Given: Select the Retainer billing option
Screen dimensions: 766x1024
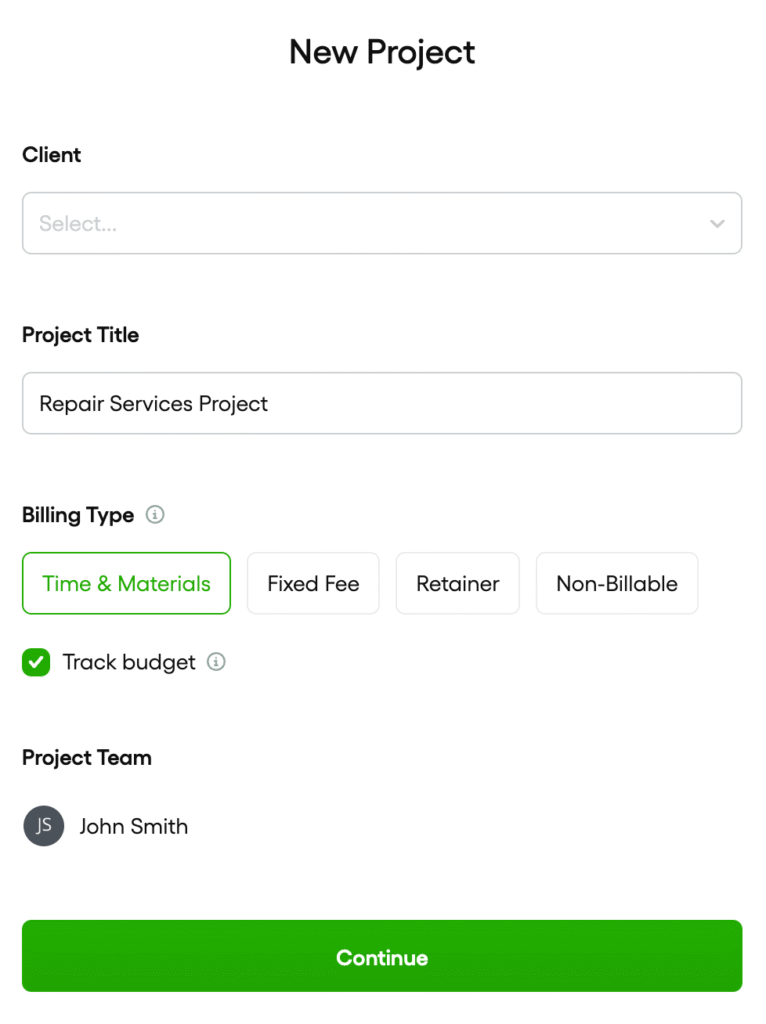Looking at the screenshot, I should (x=457, y=583).
